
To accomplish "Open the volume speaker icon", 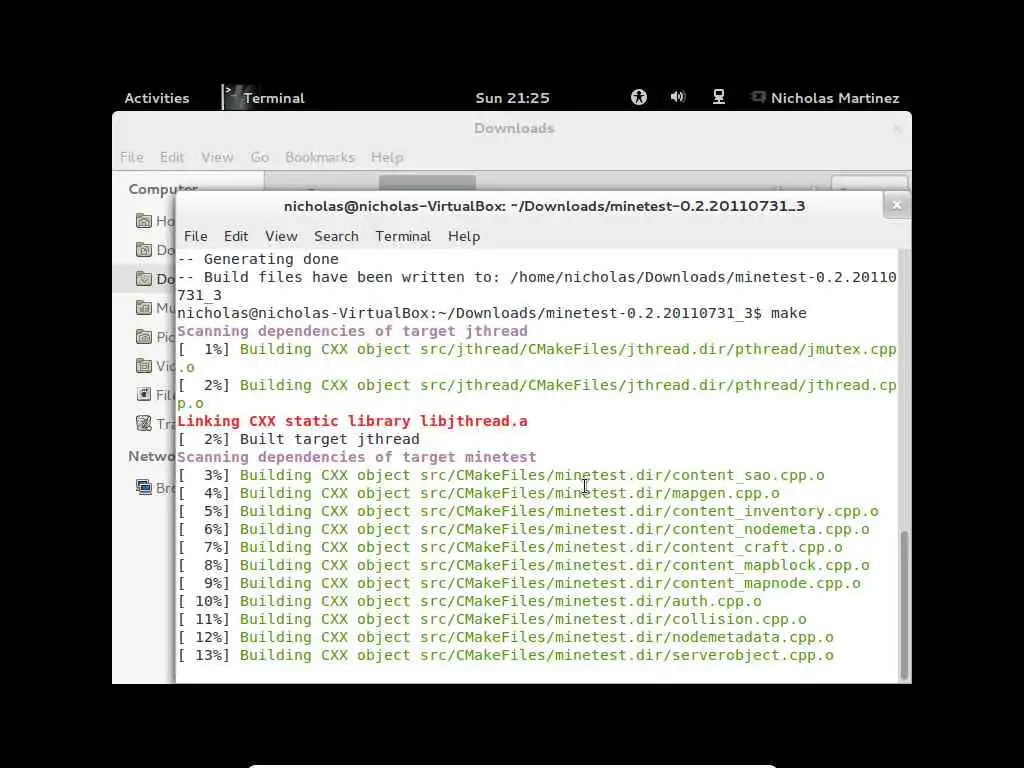I will click(678, 97).
